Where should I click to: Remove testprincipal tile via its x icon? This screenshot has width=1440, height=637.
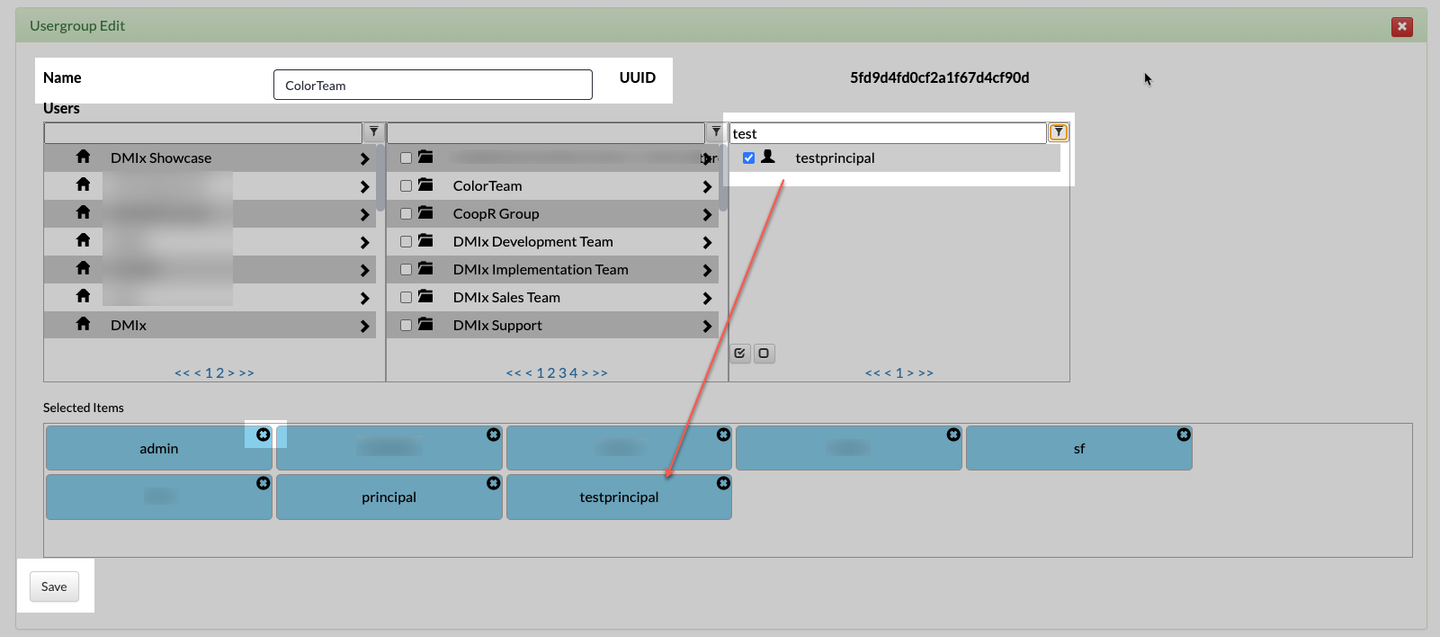point(723,483)
